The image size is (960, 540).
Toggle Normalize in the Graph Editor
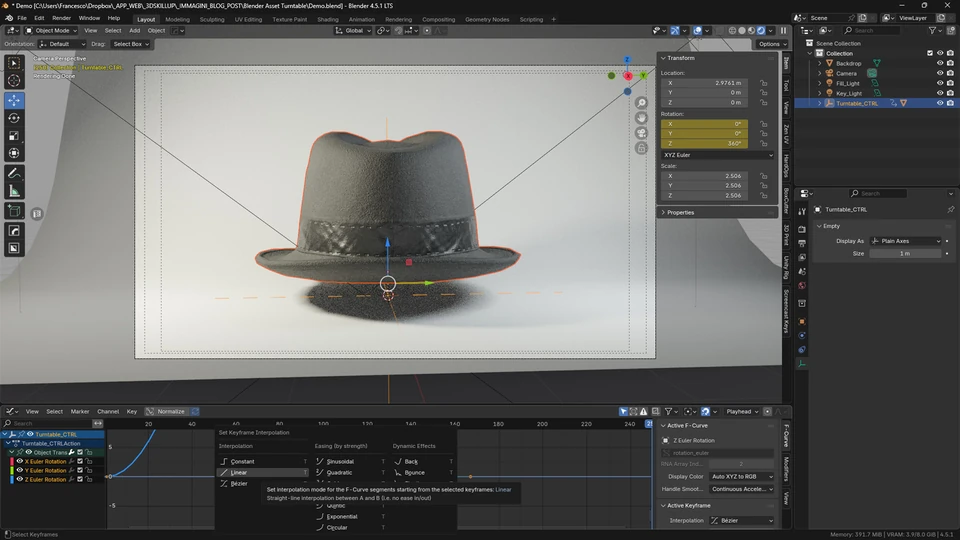166,411
